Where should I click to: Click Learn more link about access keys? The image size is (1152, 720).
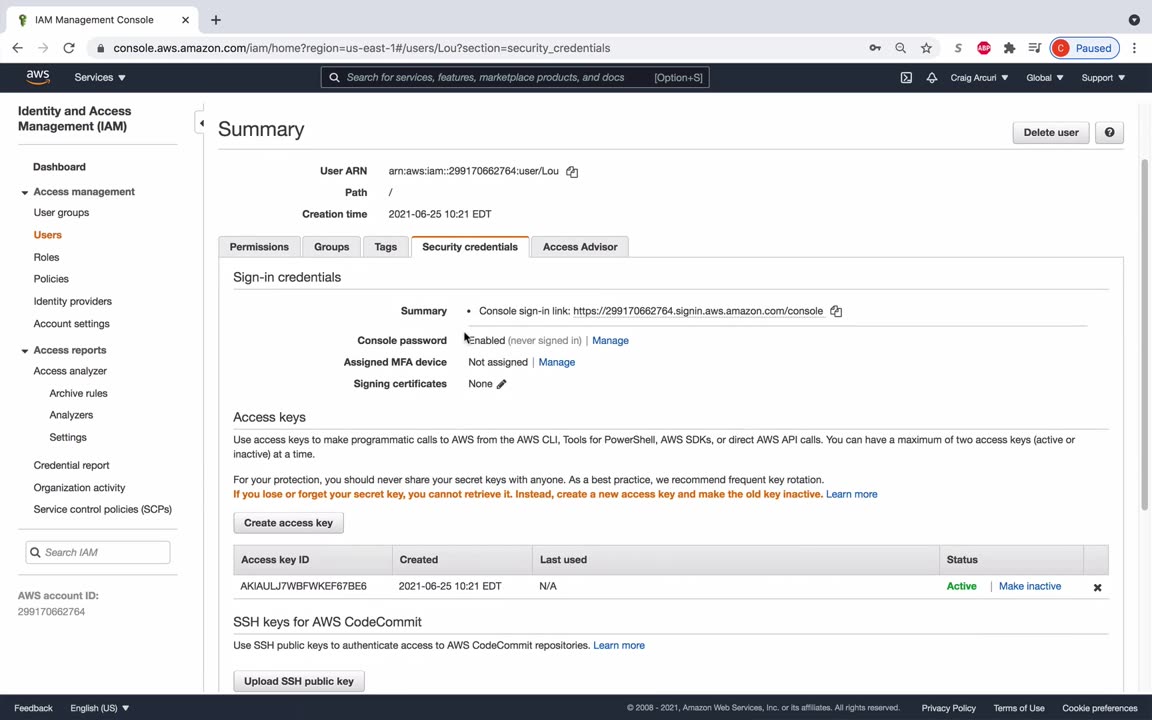click(x=852, y=494)
